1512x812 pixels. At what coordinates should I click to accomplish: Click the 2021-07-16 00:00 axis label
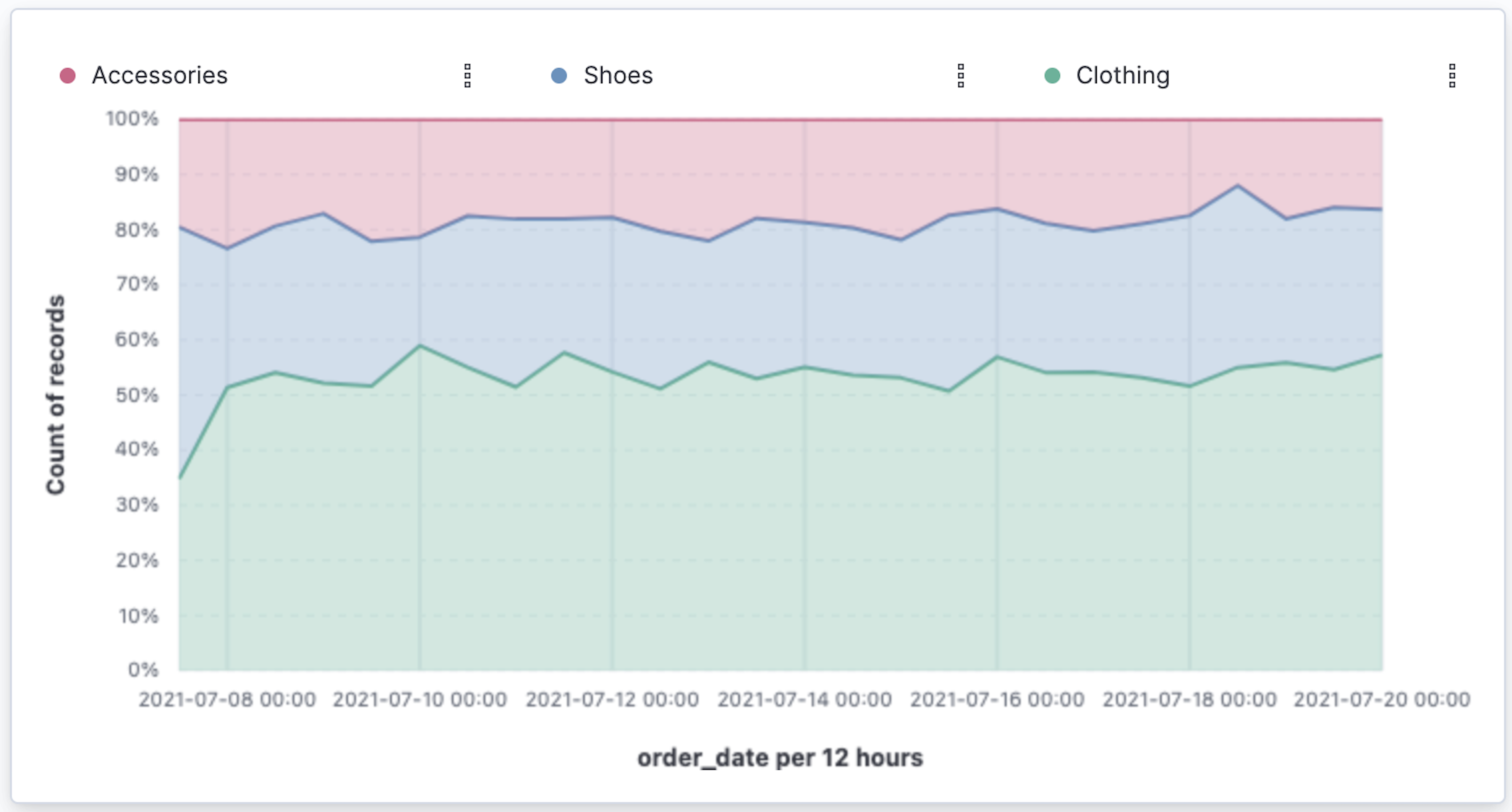click(x=997, y=699)
